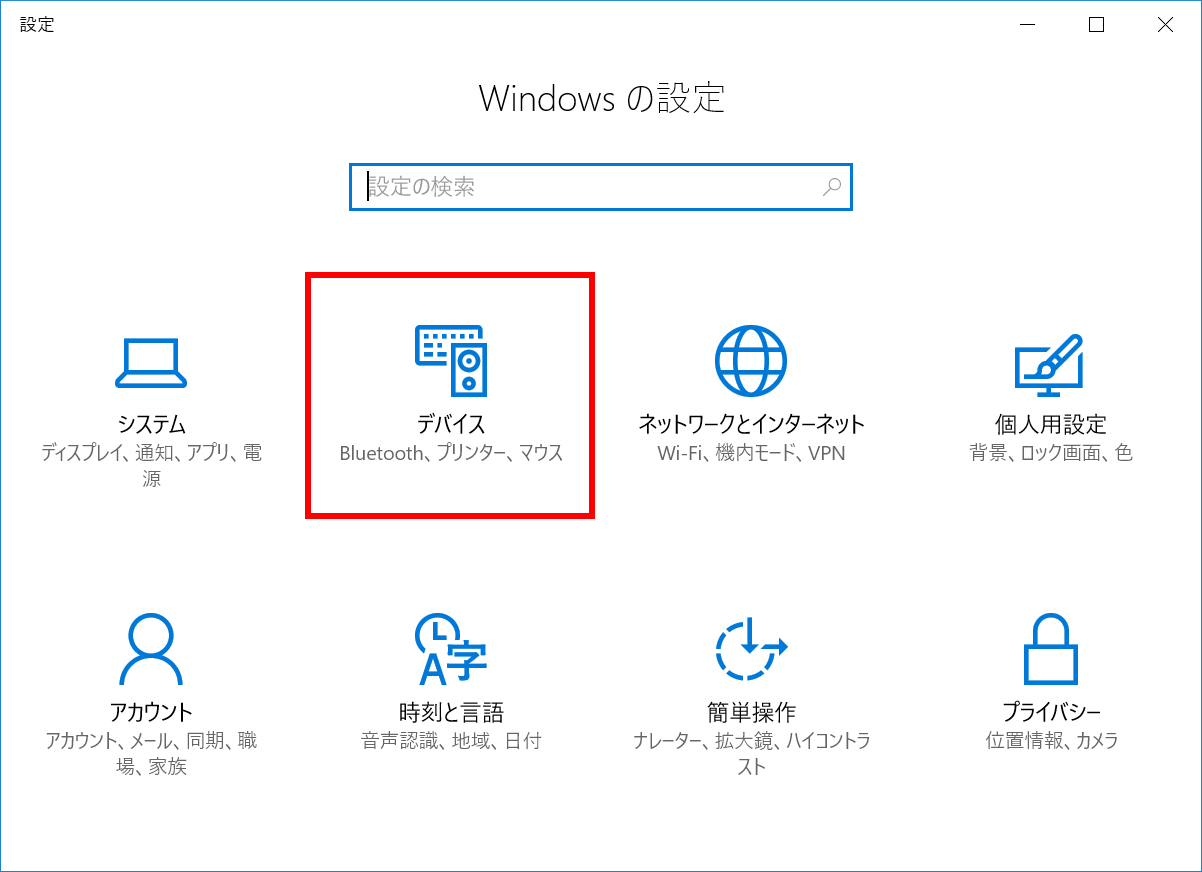Click the 個人用設定 label

pyautogui.click(x=1051, y=424)
